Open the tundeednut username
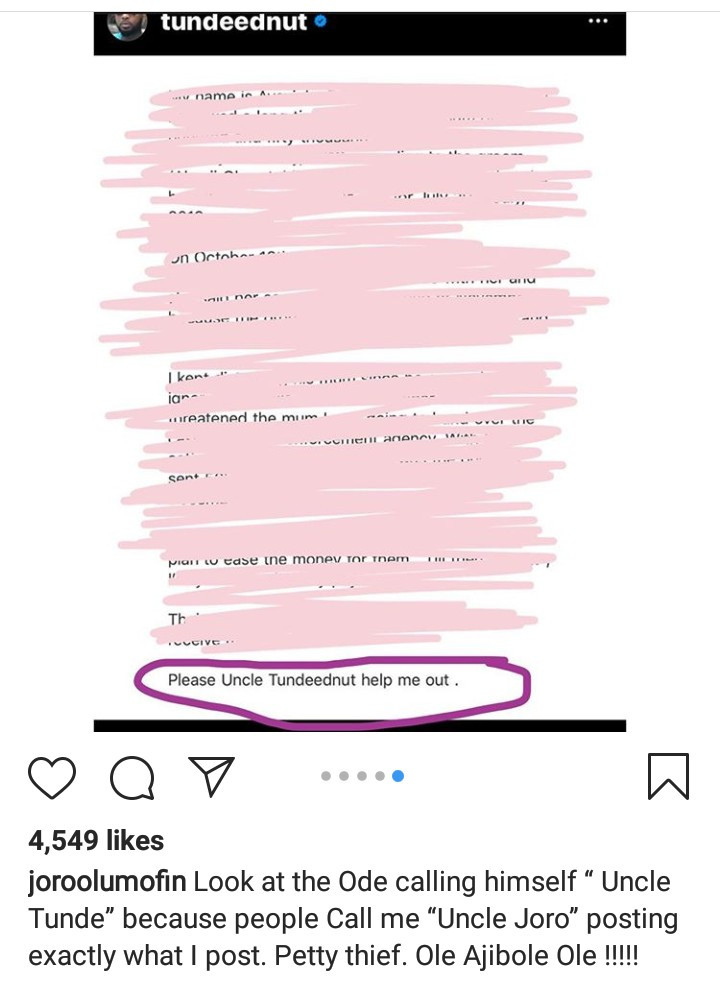Image resolution: width=720 pixels, height=983 pixels. pos(234,22)
